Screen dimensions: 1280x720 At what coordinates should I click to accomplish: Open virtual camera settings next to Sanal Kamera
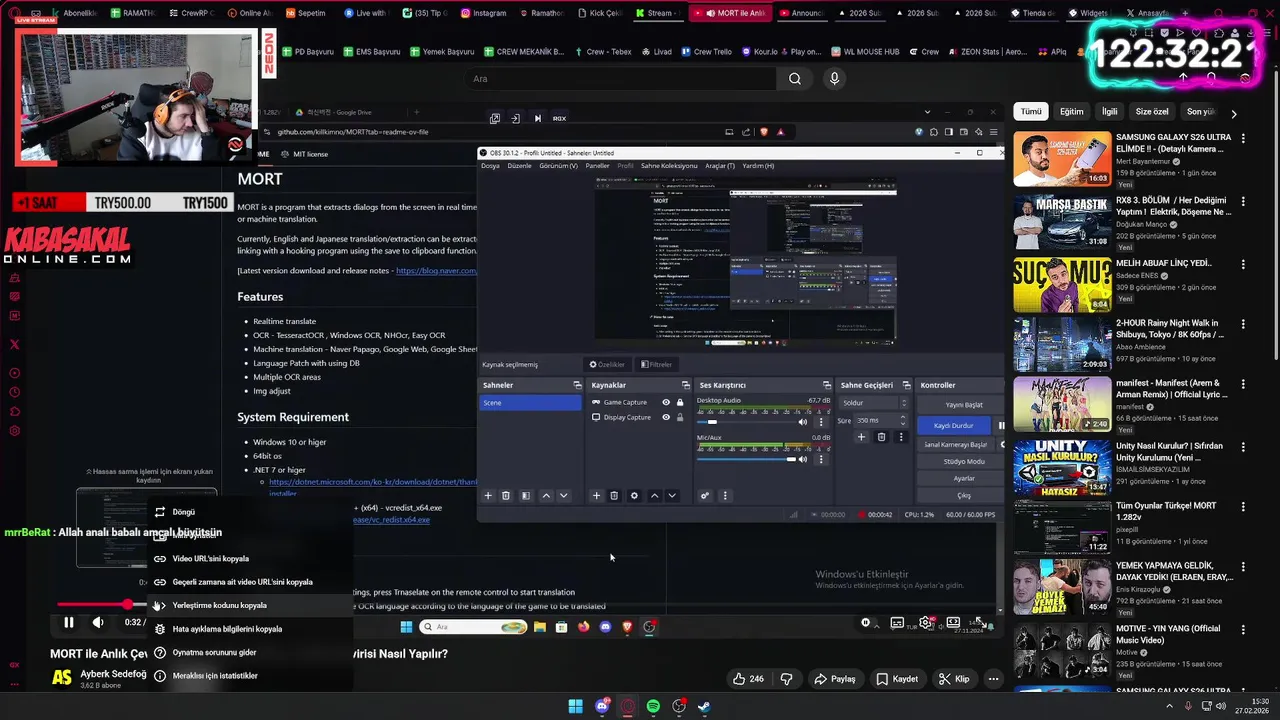coord(1002,444)
